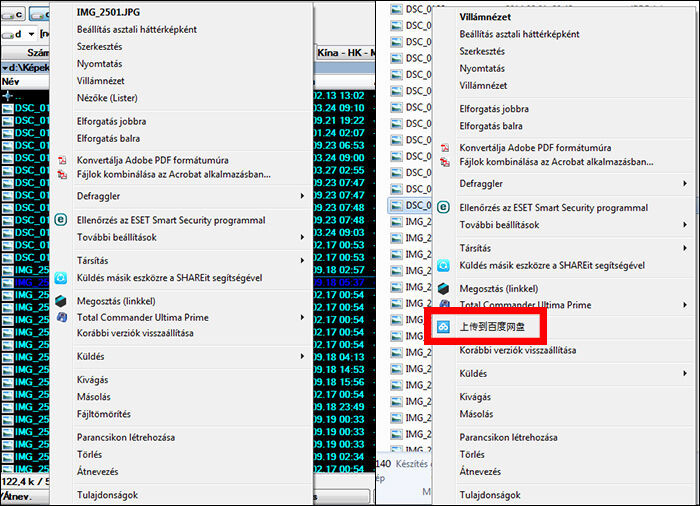Screen dimensions: 700x506
Task: Open the d drive dropdown in Total Commander
Action: (x=31, y=34)
